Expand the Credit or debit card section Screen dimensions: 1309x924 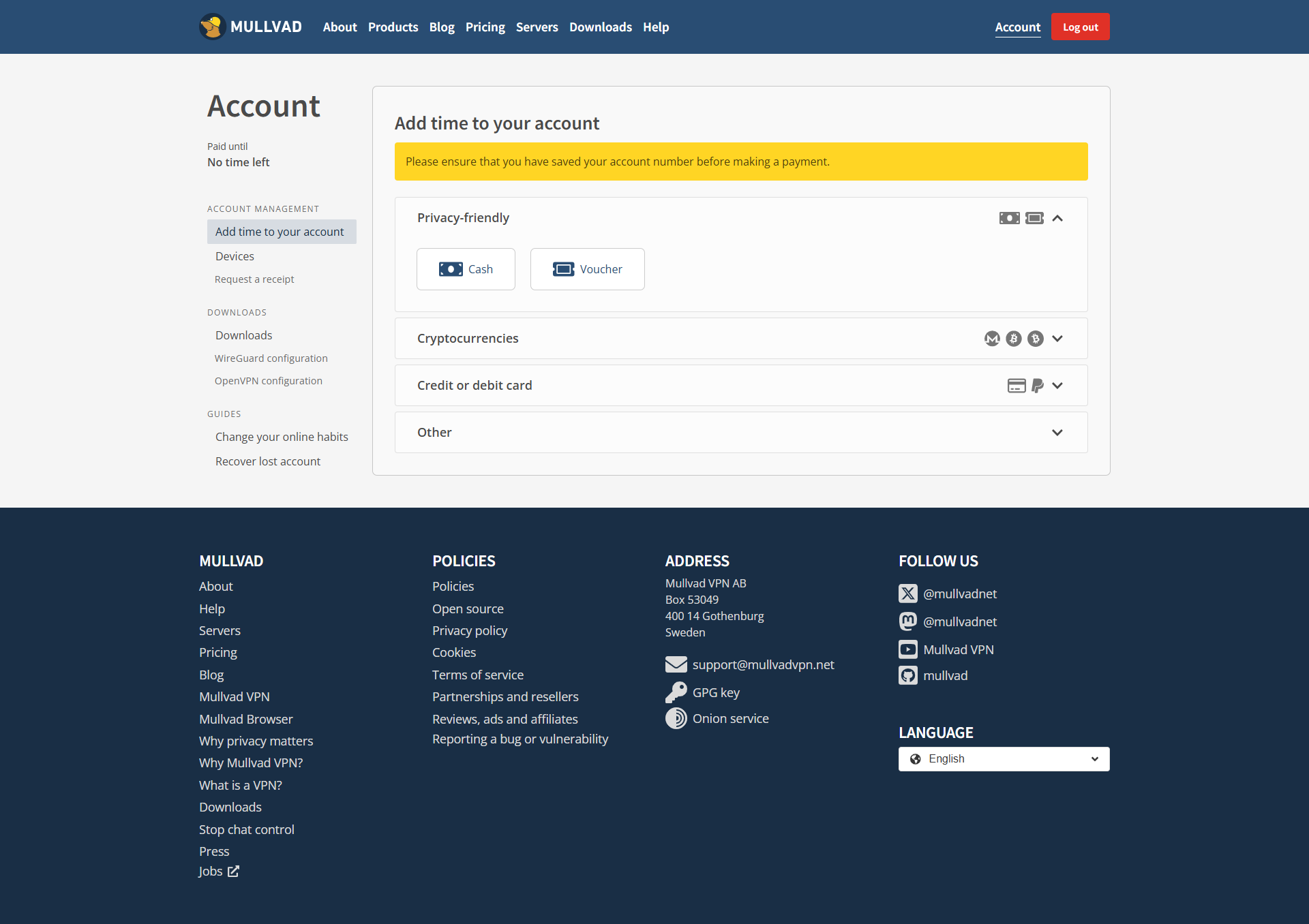click(x=1057, y=386)
